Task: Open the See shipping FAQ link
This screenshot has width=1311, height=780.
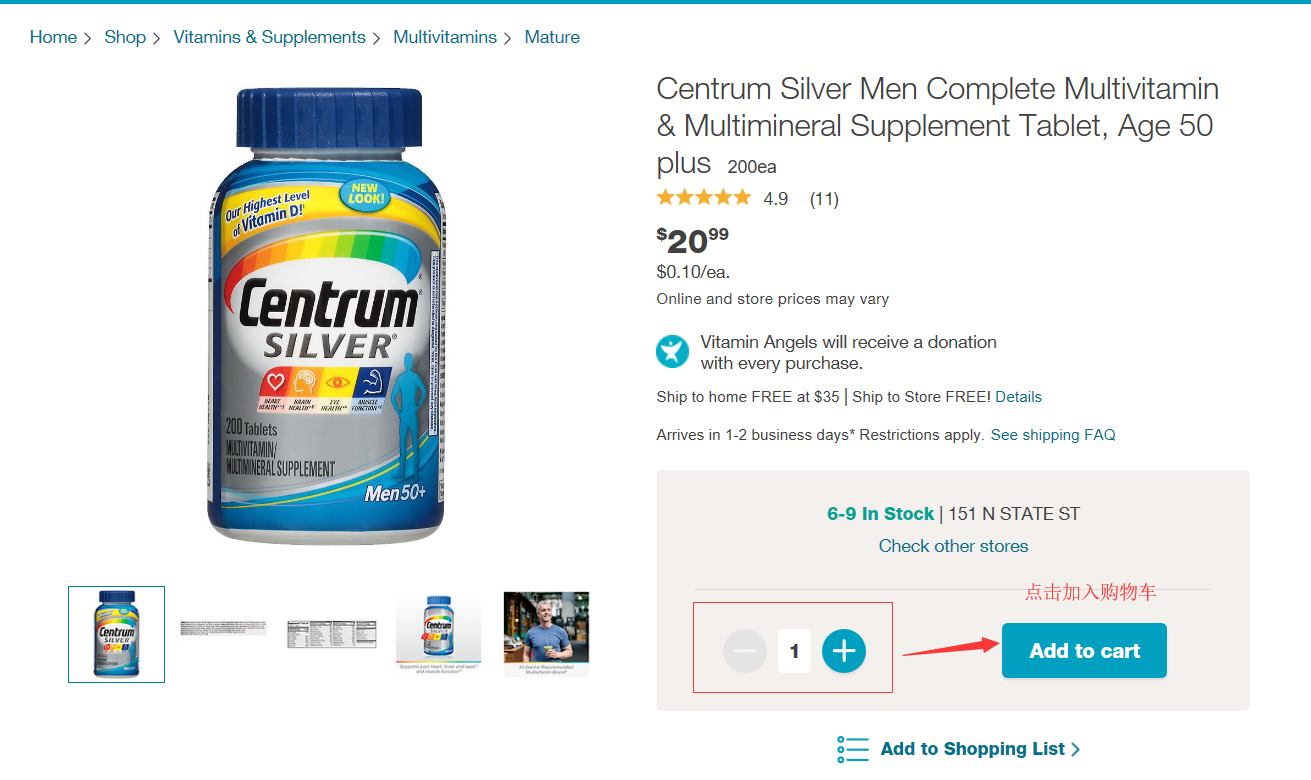Action: point(1053,435)
